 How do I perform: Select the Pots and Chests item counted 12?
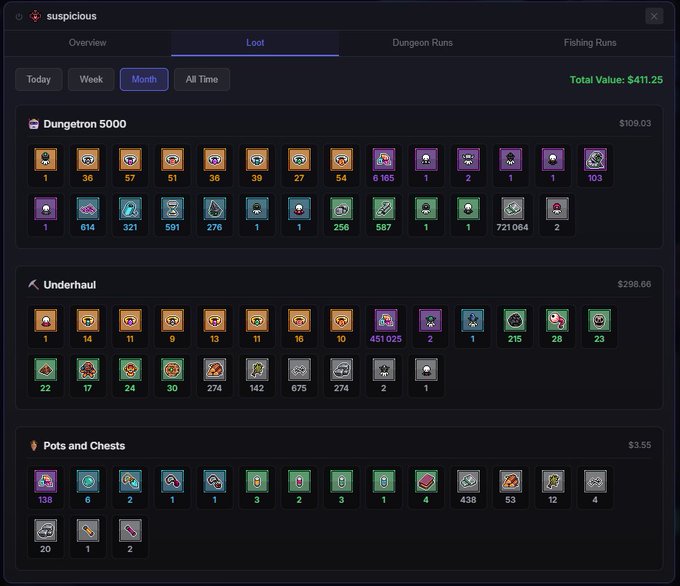pyautogui.click(x=552, y=487)
